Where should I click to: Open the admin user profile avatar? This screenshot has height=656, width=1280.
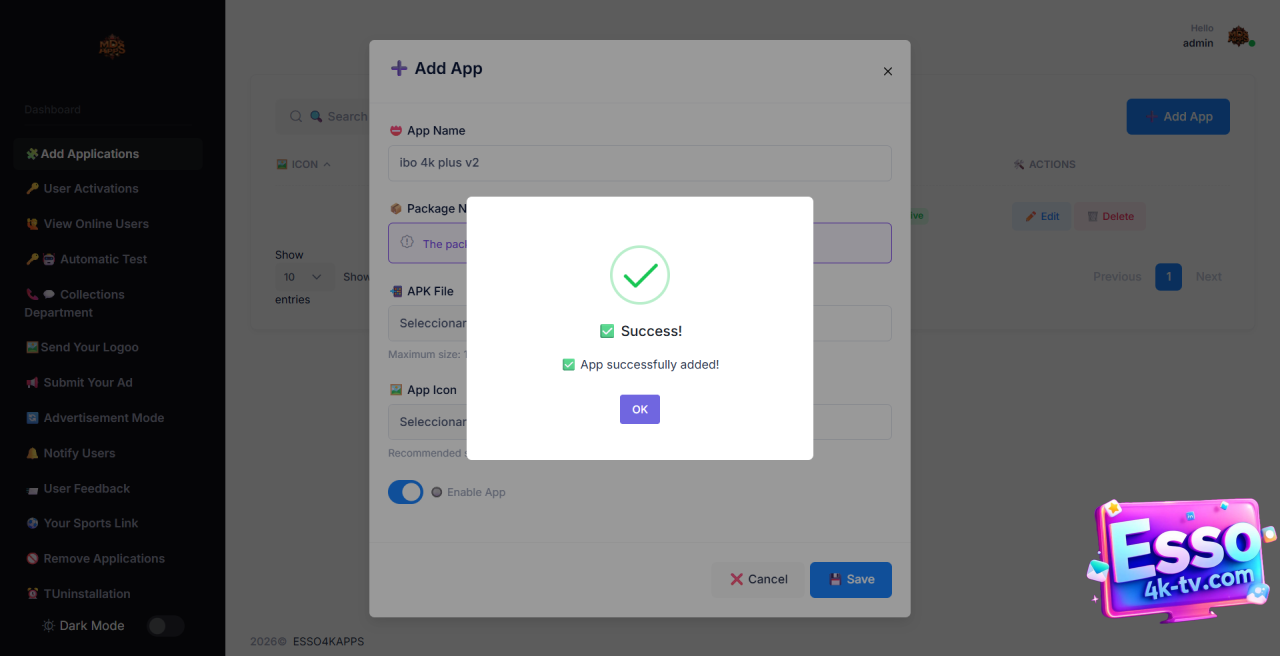pyautogui.click(x=1239, y=37)
